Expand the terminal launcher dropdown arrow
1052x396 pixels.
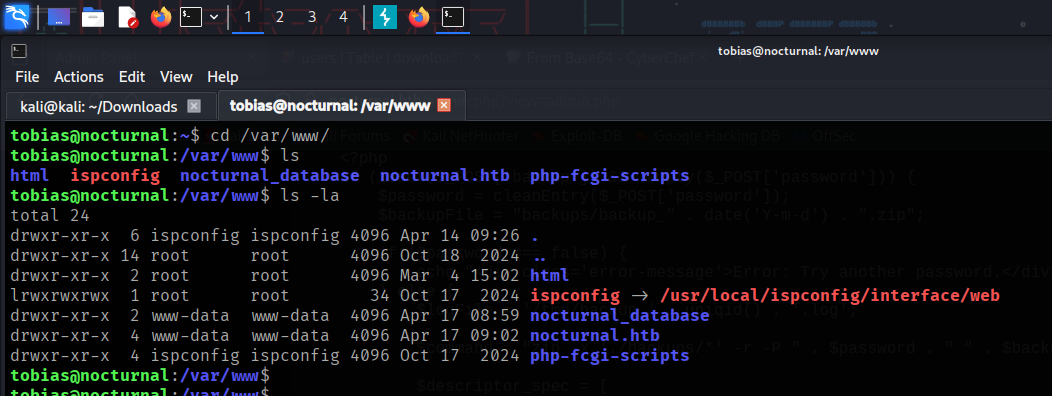[214, 17]
